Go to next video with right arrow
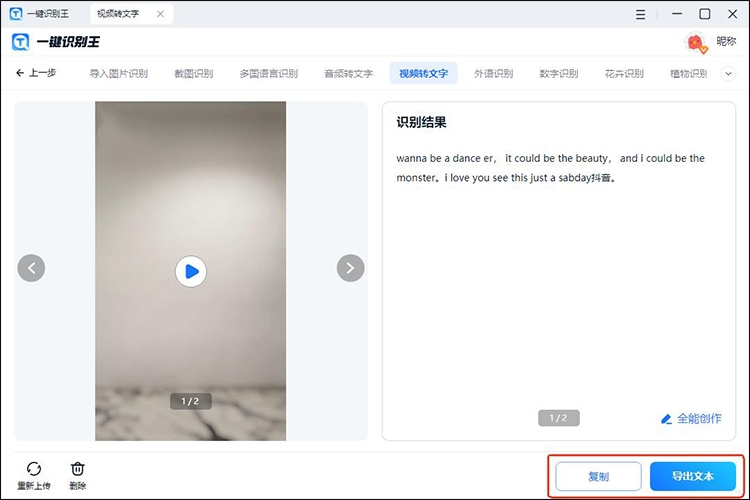 pos(351,268)
